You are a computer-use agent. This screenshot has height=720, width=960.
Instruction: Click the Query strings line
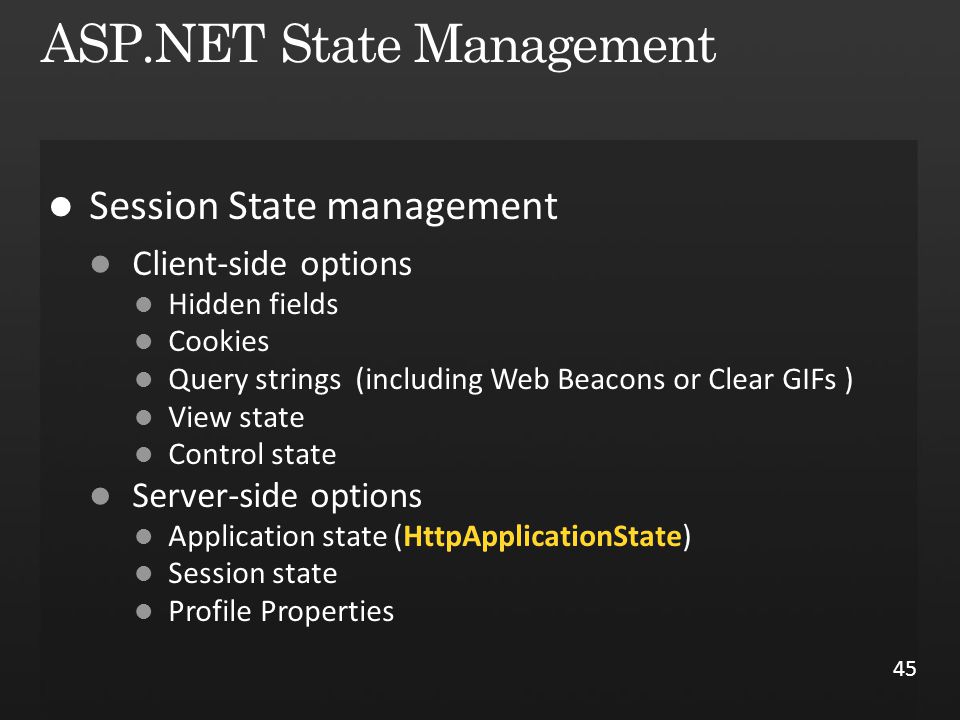coord(511,380)
